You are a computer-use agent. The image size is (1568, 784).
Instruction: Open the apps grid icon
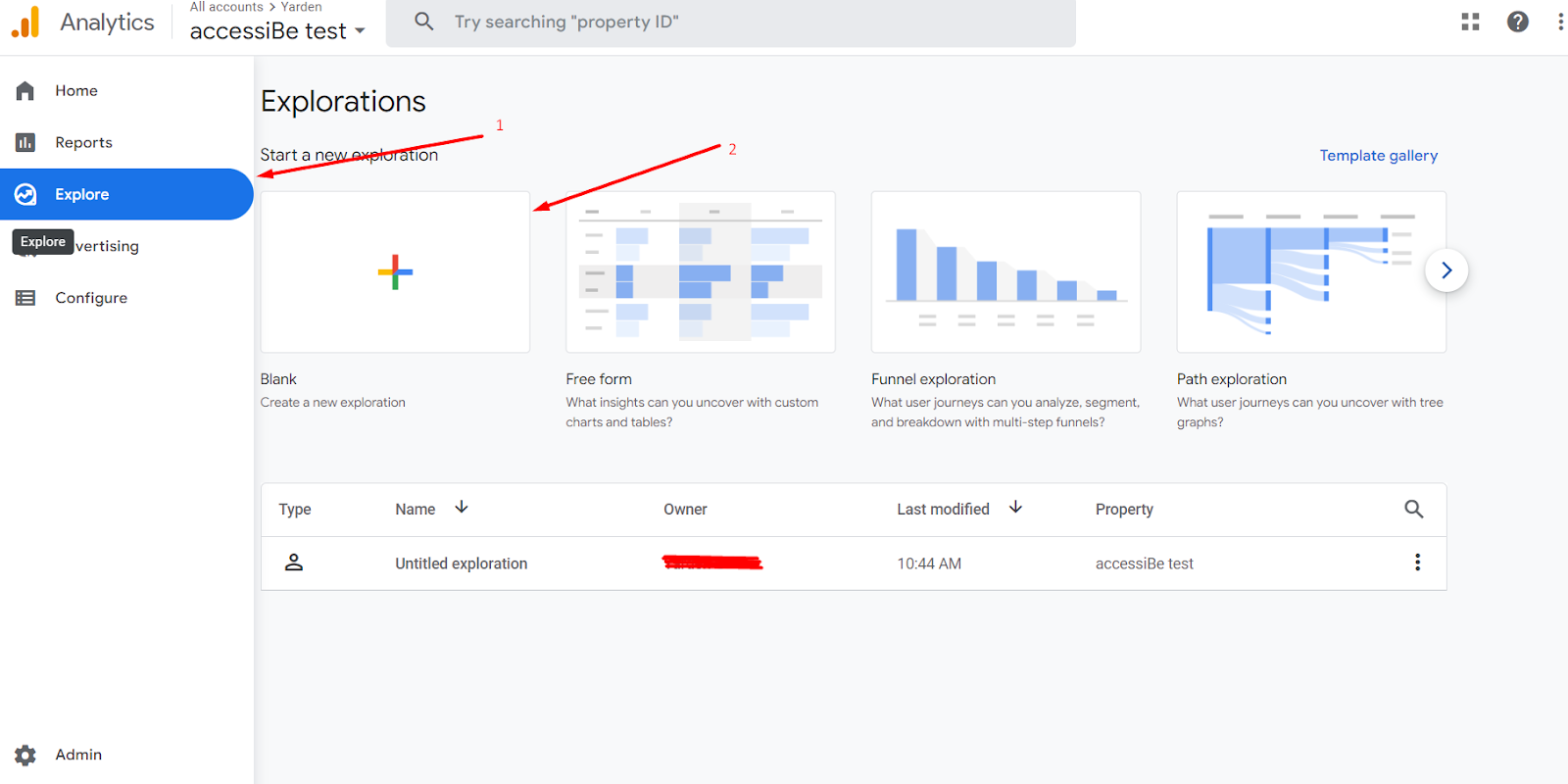tap(1470, 22)
